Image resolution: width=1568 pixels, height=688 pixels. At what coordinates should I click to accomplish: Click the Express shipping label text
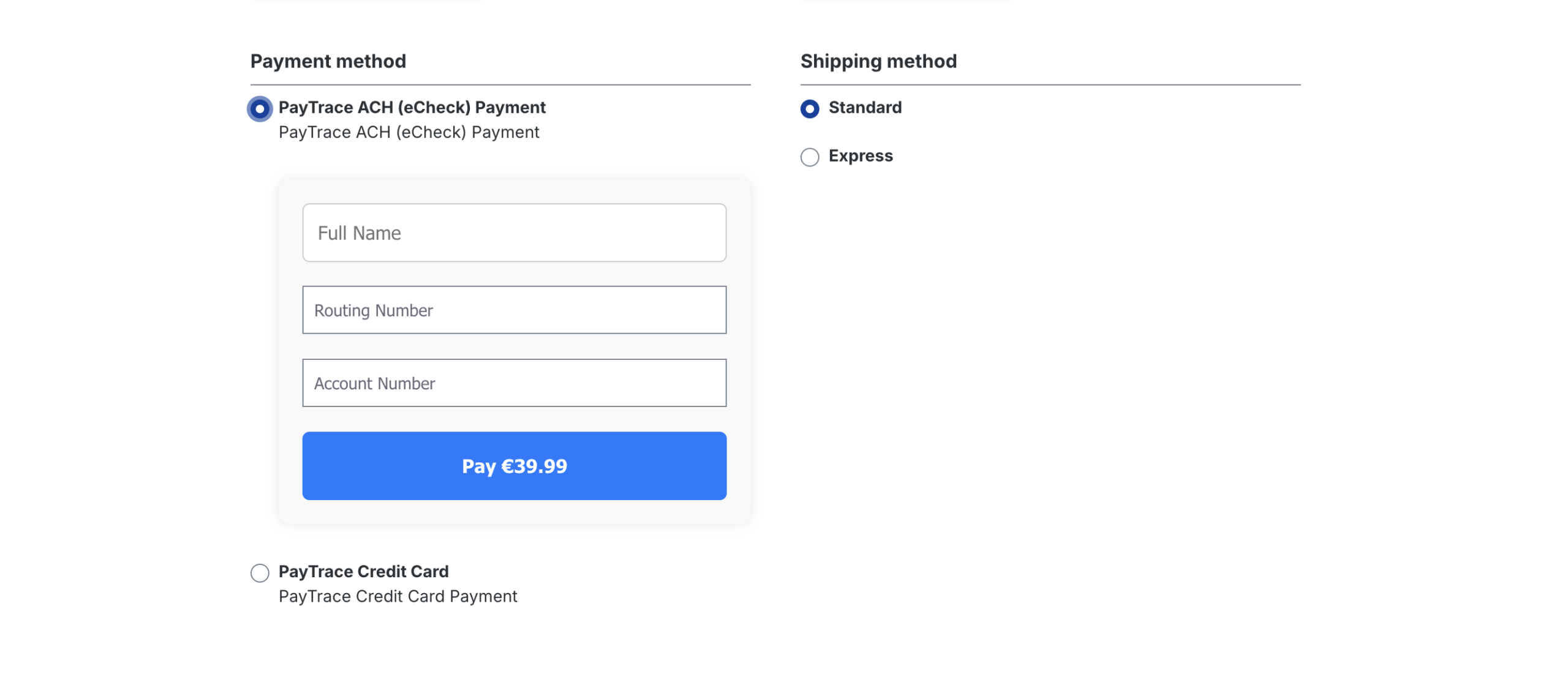861,156
